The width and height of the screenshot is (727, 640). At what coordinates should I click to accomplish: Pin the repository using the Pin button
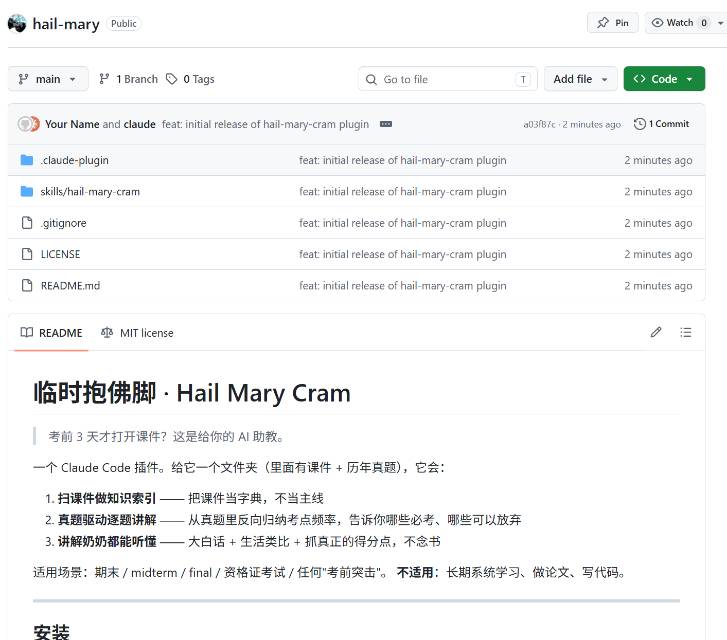coord(612,23)
